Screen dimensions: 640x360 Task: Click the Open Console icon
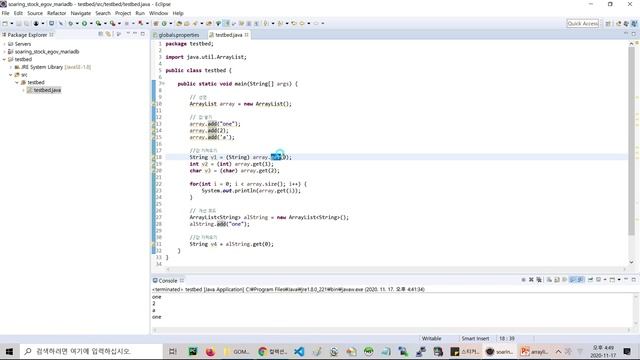(612, 280)
